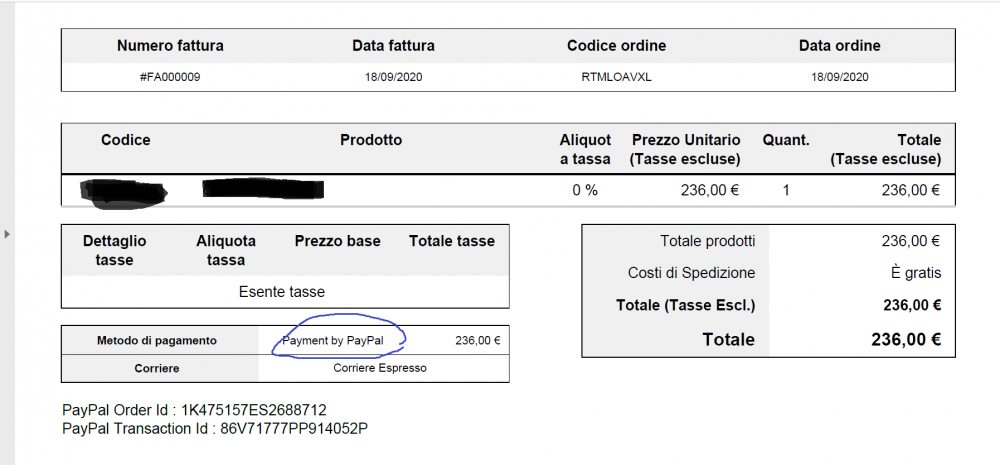Select the PayPal Transaction Id line
1000x465 pixels.
tap(215, 429)
